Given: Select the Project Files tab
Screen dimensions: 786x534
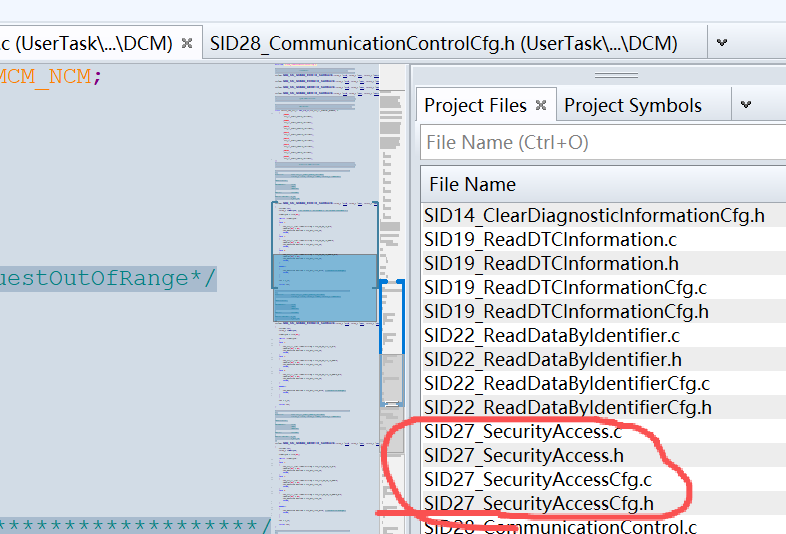Looking at the screenshot, I should coord(475,105).
